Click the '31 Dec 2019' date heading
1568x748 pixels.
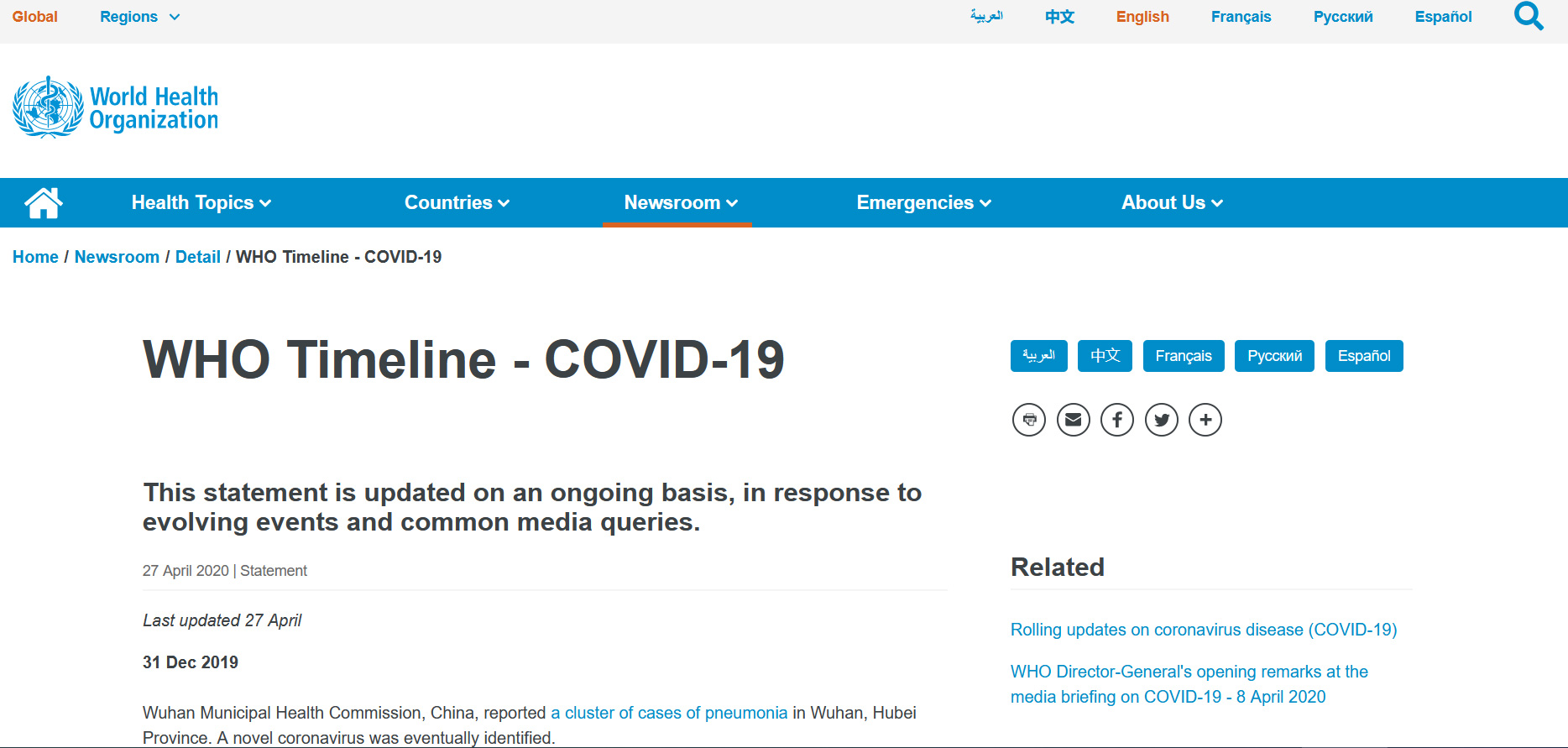(x=191, y=662)
